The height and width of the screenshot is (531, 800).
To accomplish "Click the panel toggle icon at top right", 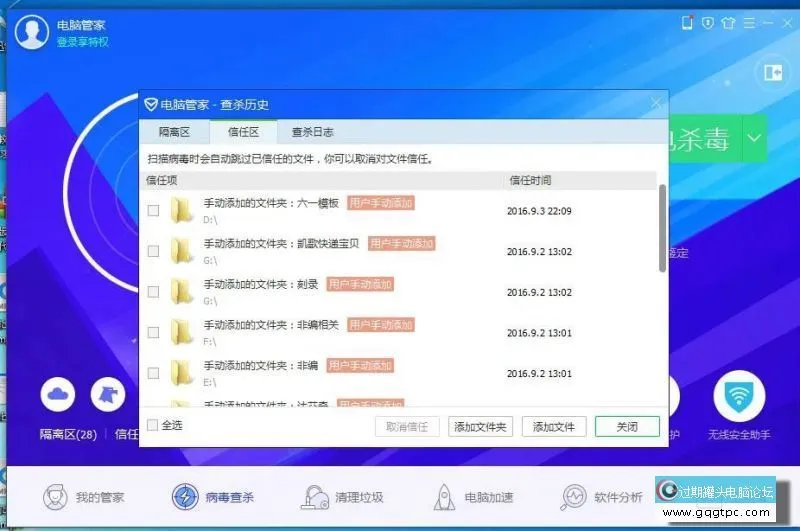I will 773,72.
